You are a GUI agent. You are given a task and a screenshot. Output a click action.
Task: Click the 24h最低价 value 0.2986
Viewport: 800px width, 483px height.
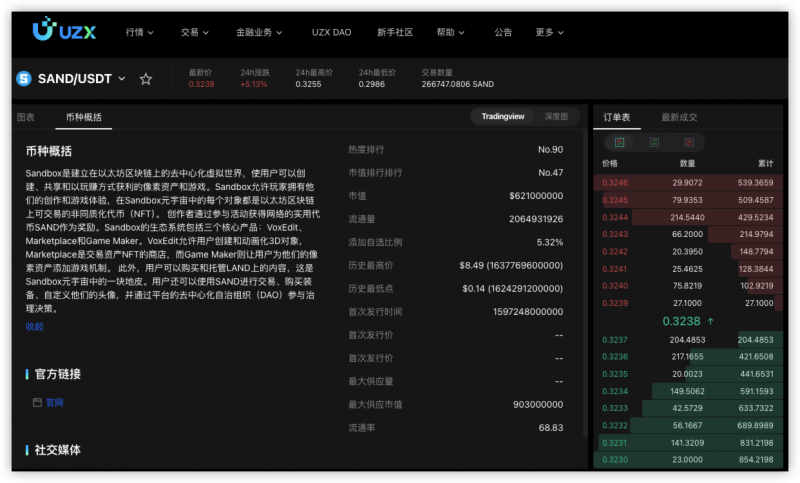[371, 84]
